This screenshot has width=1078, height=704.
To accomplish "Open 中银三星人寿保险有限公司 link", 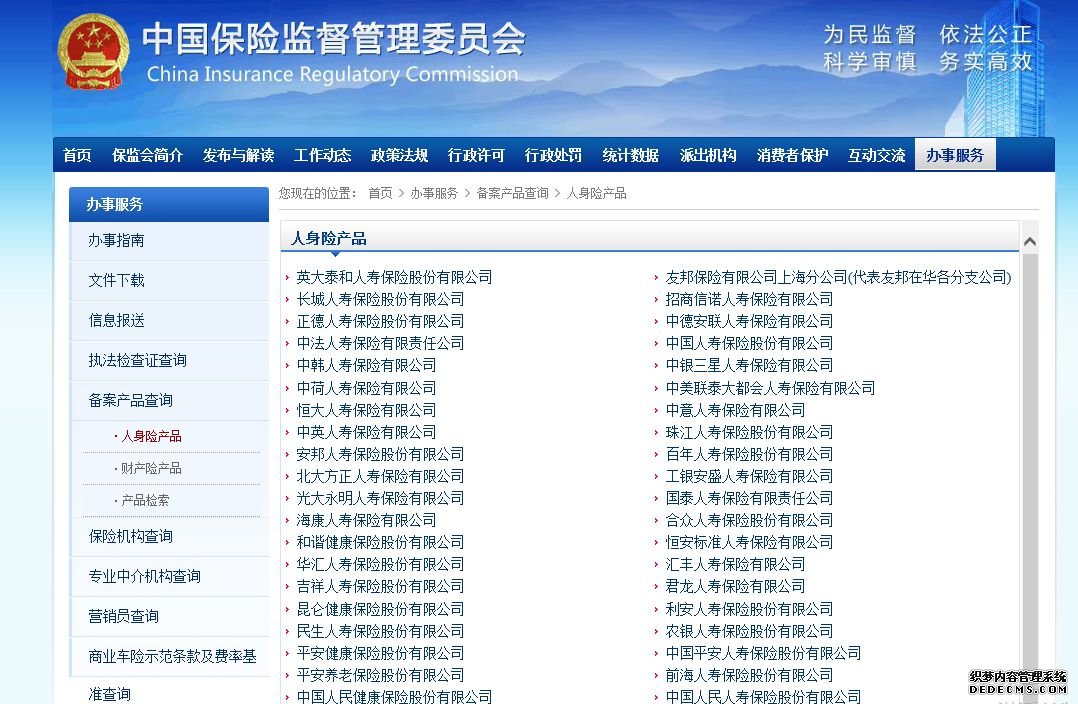I will (x=749, y=365).
